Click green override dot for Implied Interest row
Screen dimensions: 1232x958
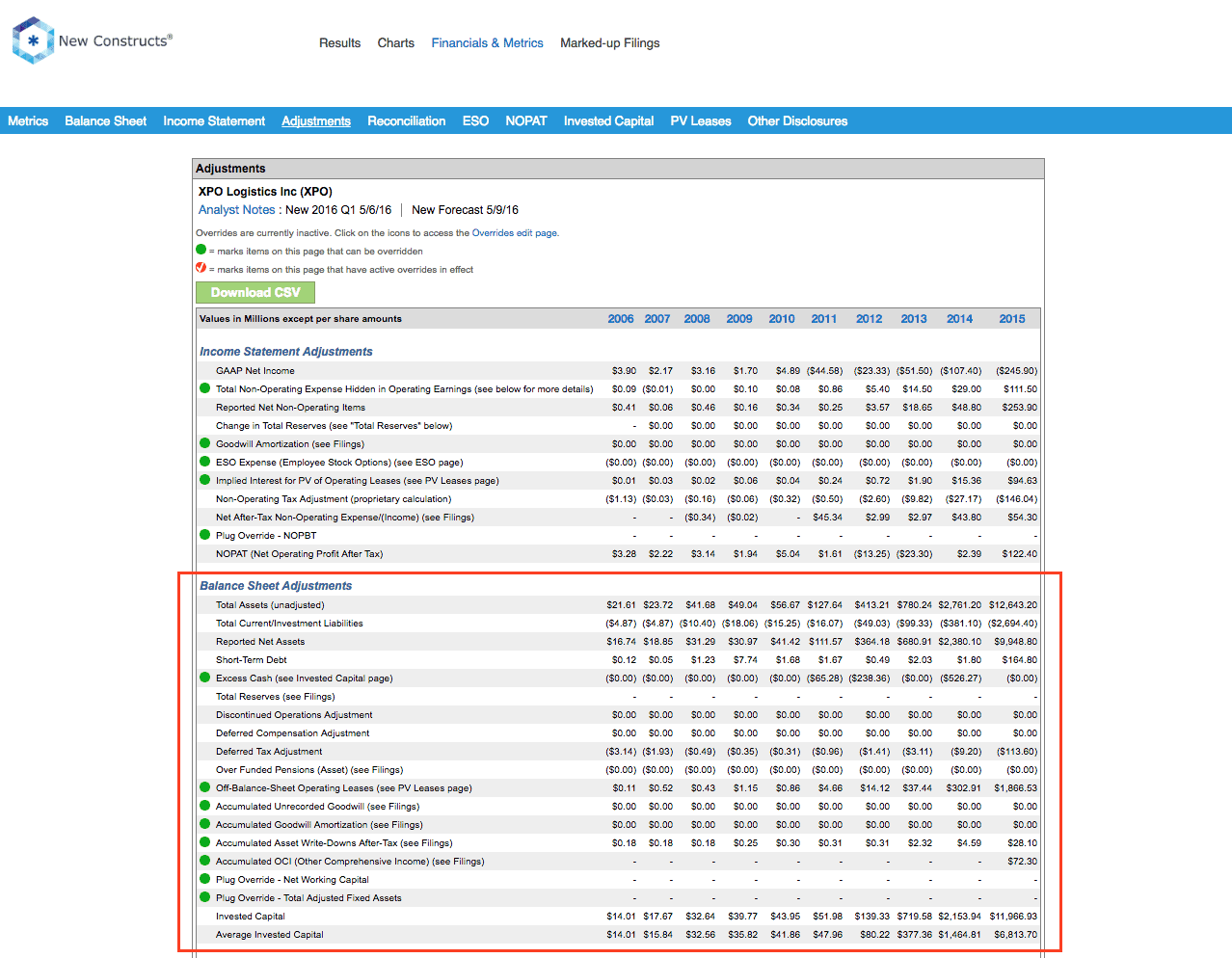(x=204, y=480)
